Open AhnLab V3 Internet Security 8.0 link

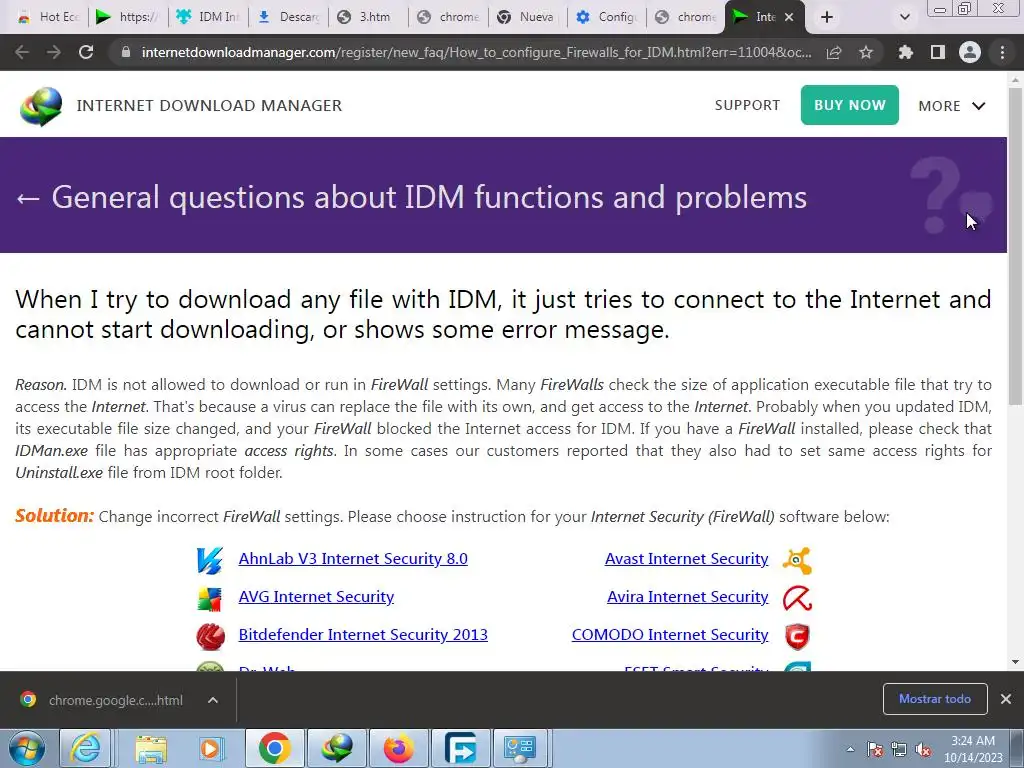point(353,559)
